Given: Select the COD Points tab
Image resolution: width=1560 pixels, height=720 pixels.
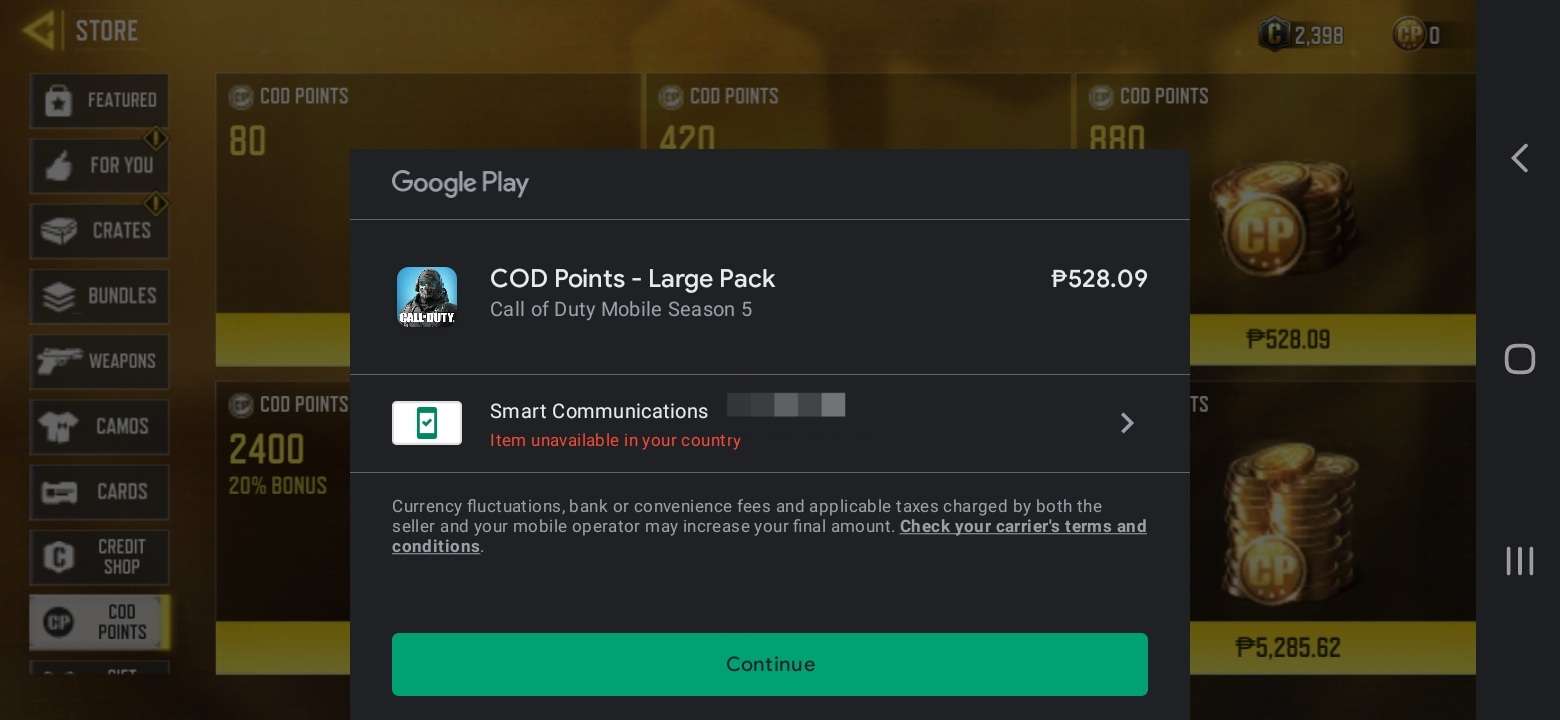Looking at the screenshot, I should (99, 622).
